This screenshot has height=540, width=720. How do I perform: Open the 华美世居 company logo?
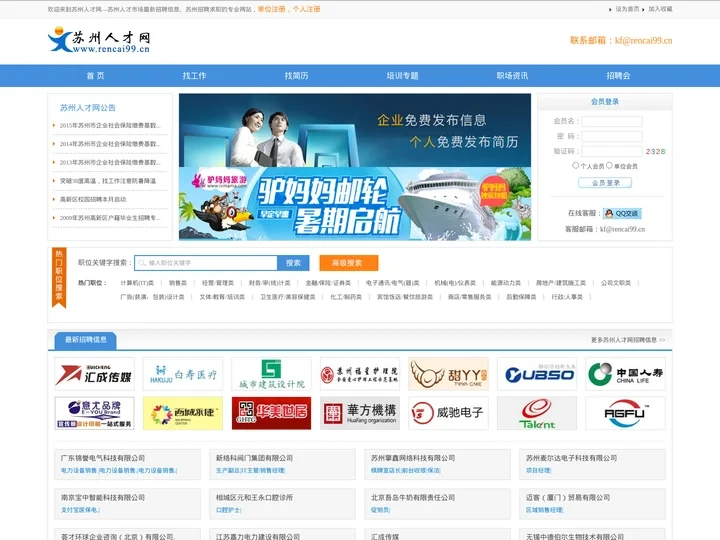point(271,413)
